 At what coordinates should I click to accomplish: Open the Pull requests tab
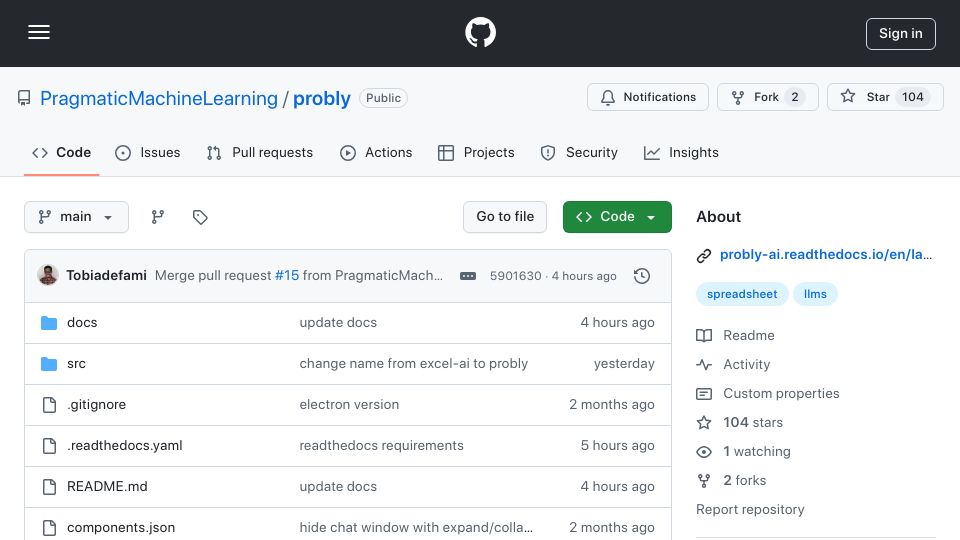tap(260, 152)
